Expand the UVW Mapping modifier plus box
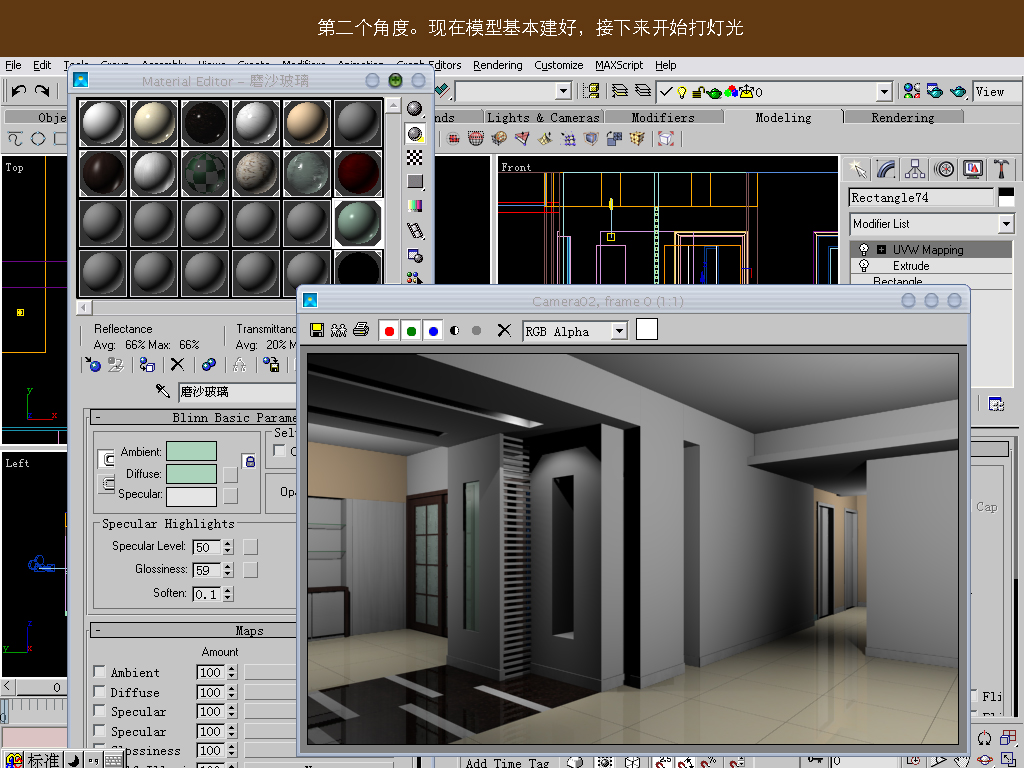 click(882, 249)
